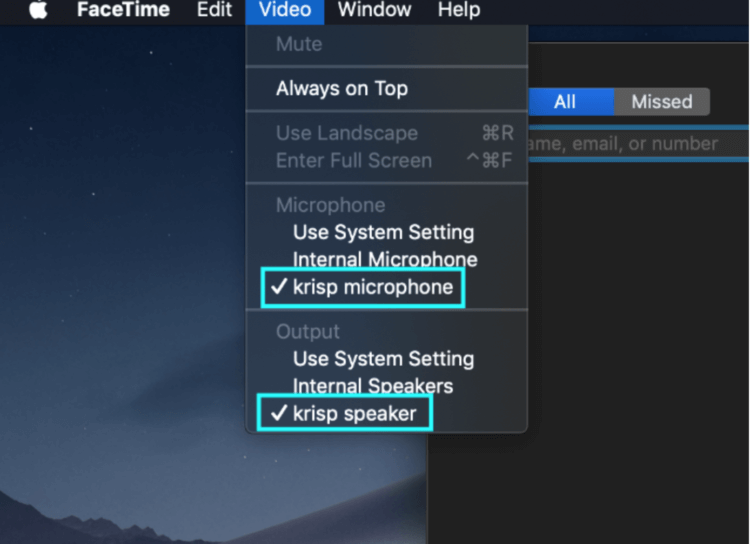Select krisp speaker output

(x=386, y=413)
